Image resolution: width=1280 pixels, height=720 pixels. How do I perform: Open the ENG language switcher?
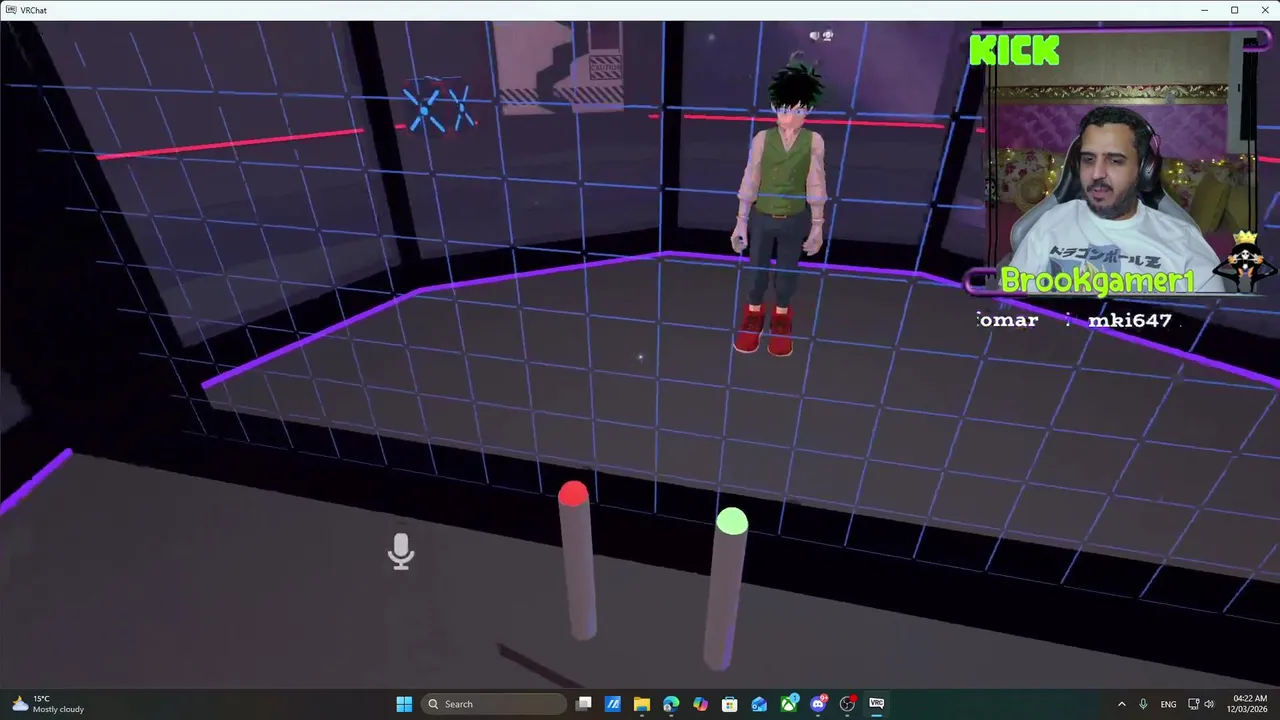(x=1168, y=704)
